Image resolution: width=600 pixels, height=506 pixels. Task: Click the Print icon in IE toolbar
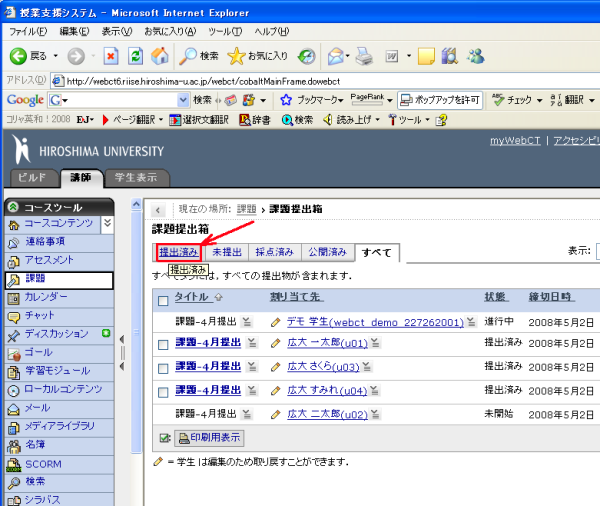pos(364,56)
